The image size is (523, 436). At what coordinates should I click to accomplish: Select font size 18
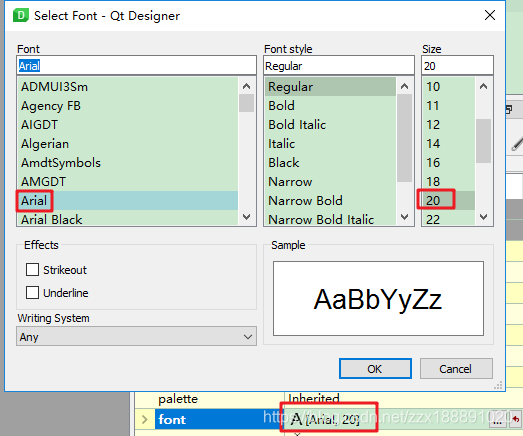449,182
